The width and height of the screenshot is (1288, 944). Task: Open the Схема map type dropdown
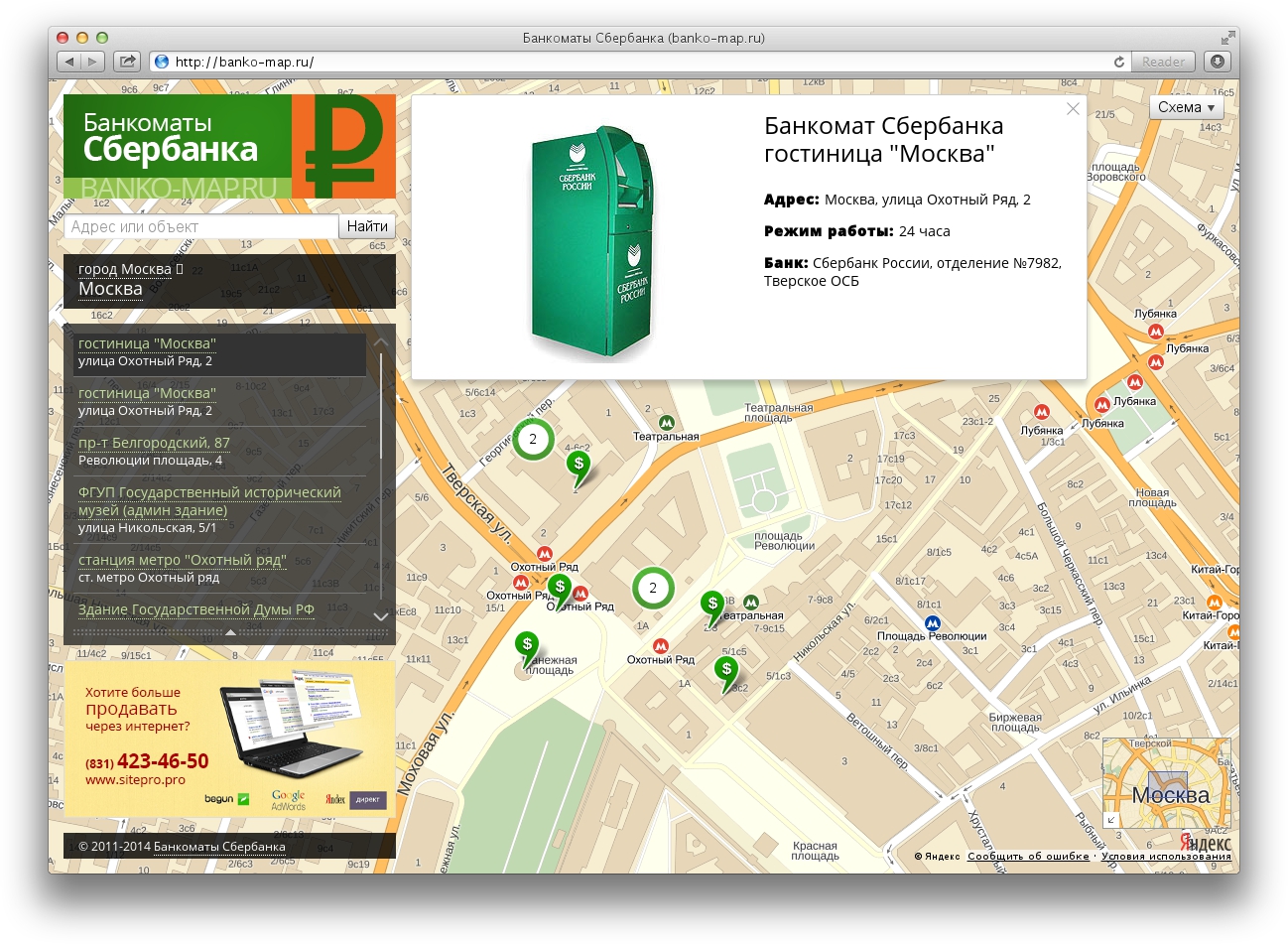click(1187, 107)
